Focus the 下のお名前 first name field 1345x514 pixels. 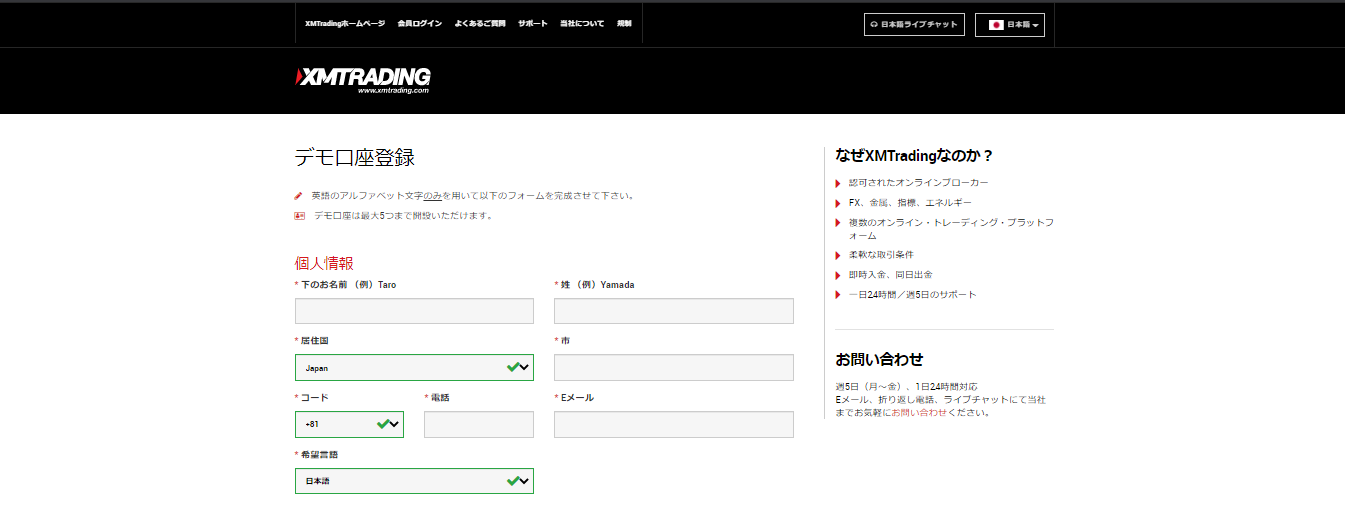[414, 311]
